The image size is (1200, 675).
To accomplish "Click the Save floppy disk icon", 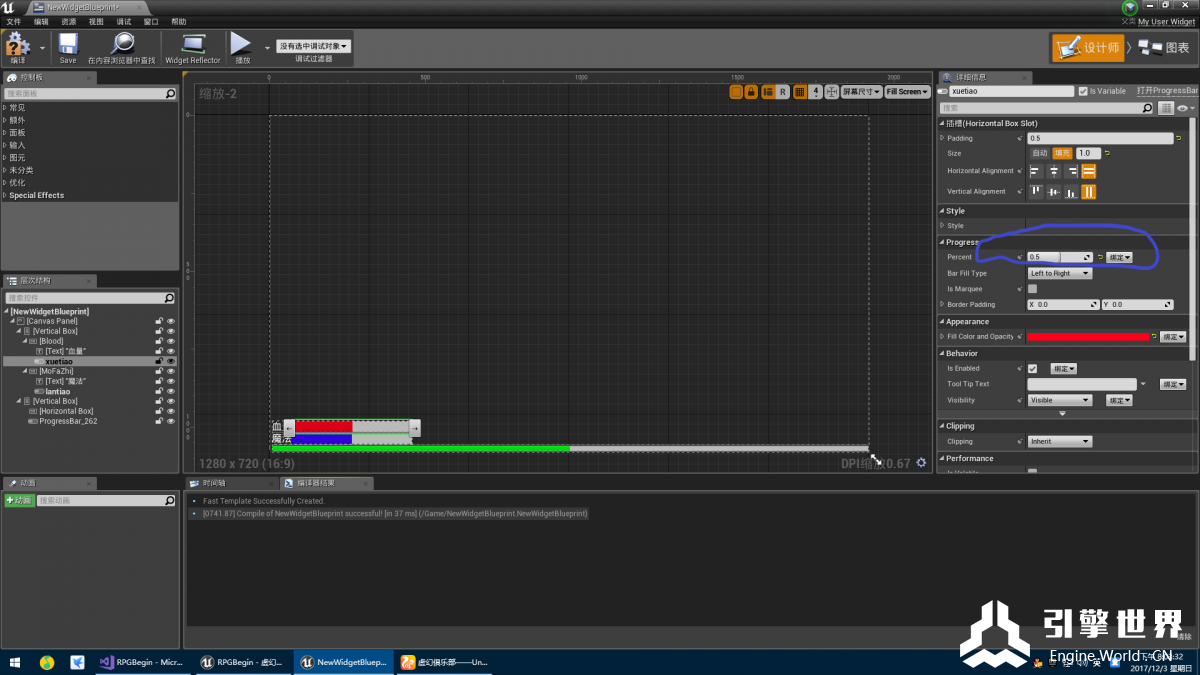I will (68, 45).
